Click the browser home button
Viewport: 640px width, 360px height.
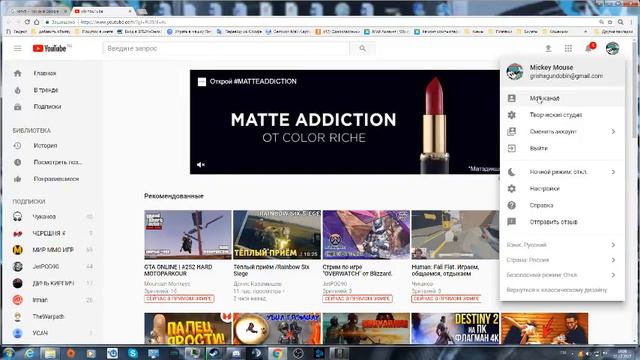[x=37, y=22]
